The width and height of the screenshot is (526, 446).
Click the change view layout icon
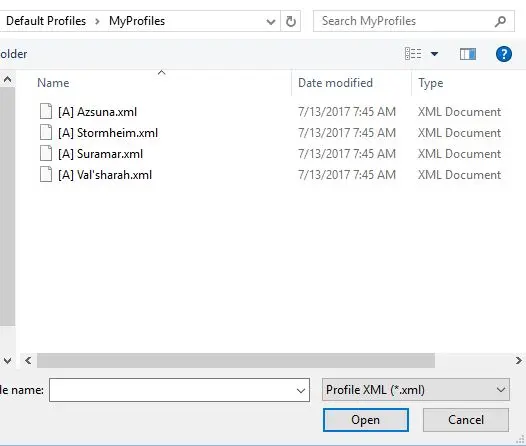413,54
